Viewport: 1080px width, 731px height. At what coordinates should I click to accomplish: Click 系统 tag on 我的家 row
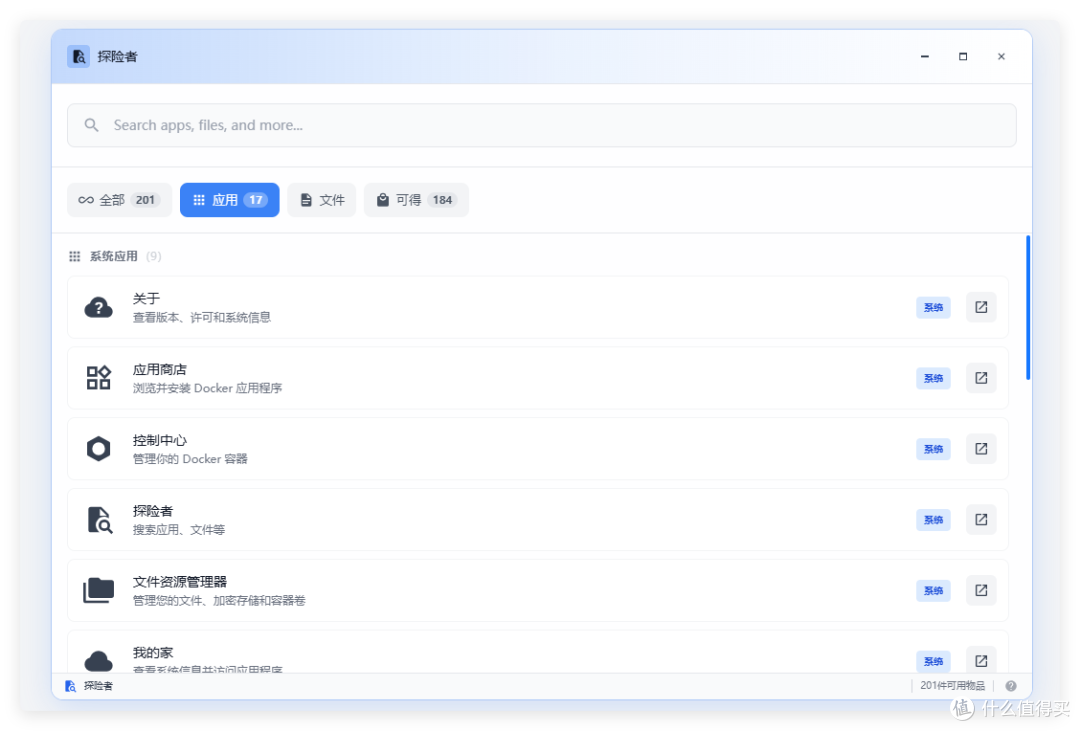(933, 661)
